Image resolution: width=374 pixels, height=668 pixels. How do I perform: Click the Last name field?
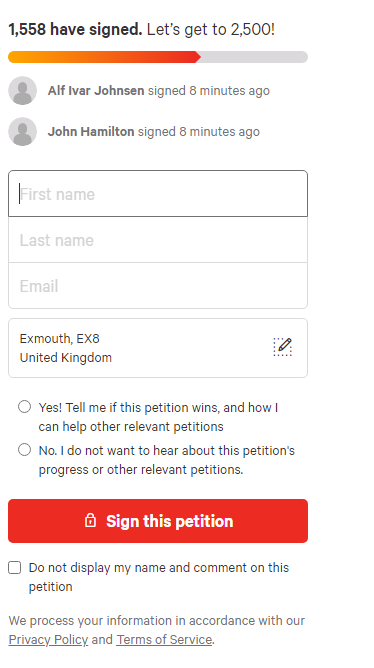point(158,240)
